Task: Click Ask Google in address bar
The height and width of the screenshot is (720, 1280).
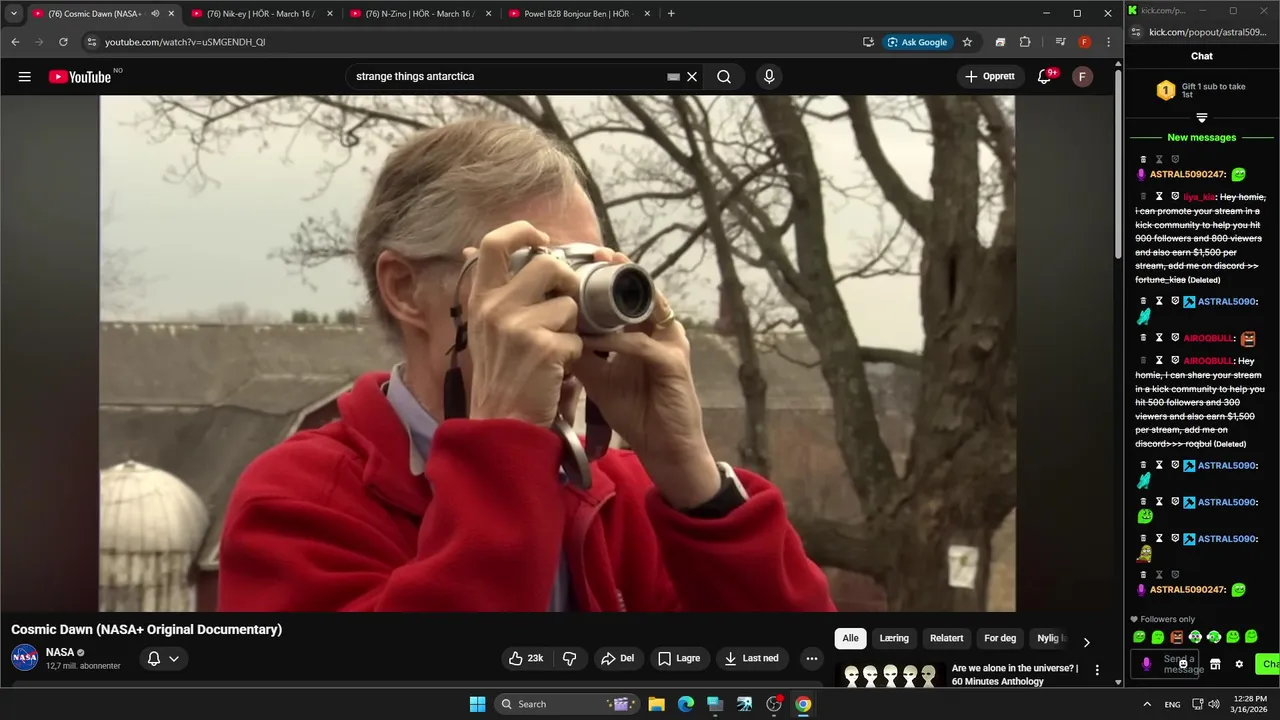Action: [917, 42]
